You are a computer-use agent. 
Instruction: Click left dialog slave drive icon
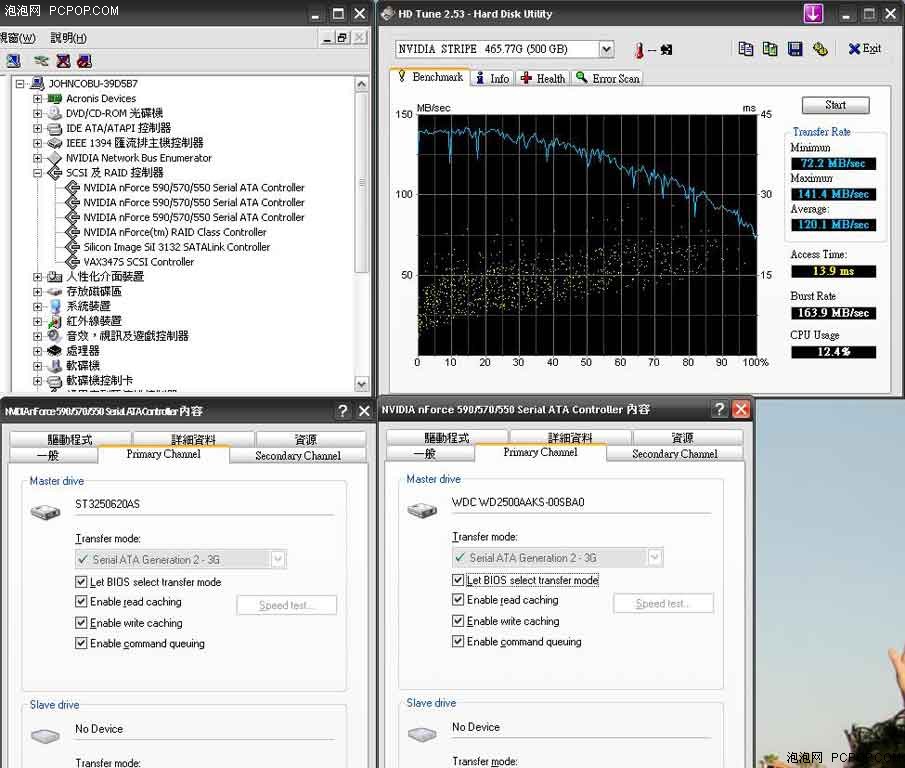(46, 736)
